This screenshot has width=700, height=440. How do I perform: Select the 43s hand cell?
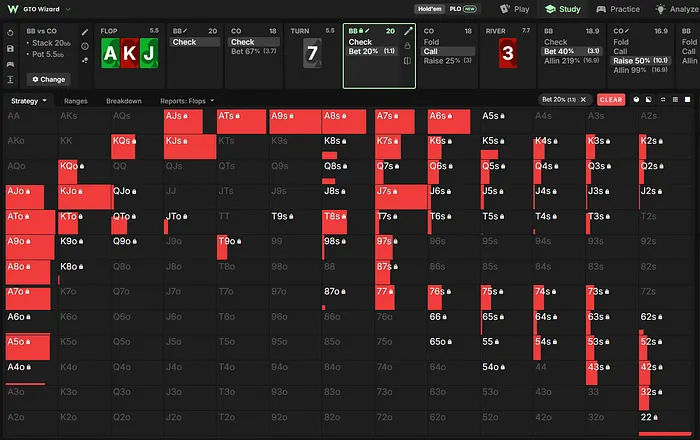[x=611, y=373]
